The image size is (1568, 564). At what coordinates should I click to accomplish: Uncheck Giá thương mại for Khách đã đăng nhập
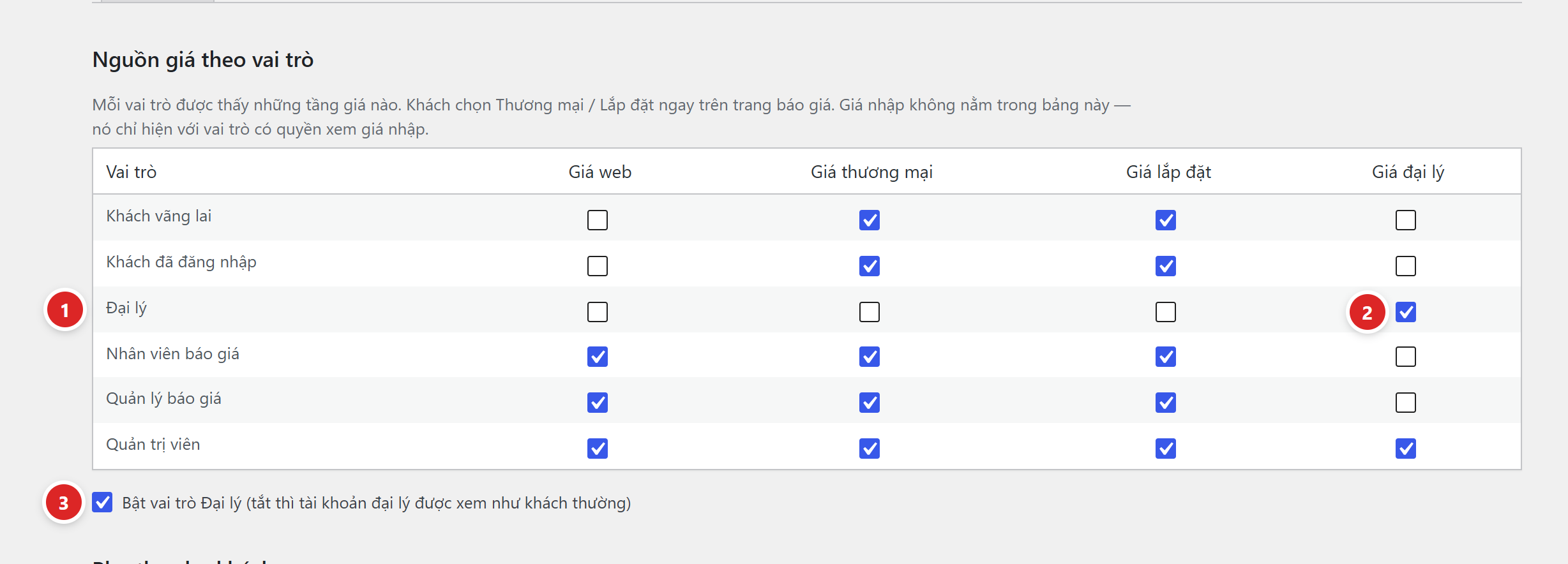coord(870,266)
